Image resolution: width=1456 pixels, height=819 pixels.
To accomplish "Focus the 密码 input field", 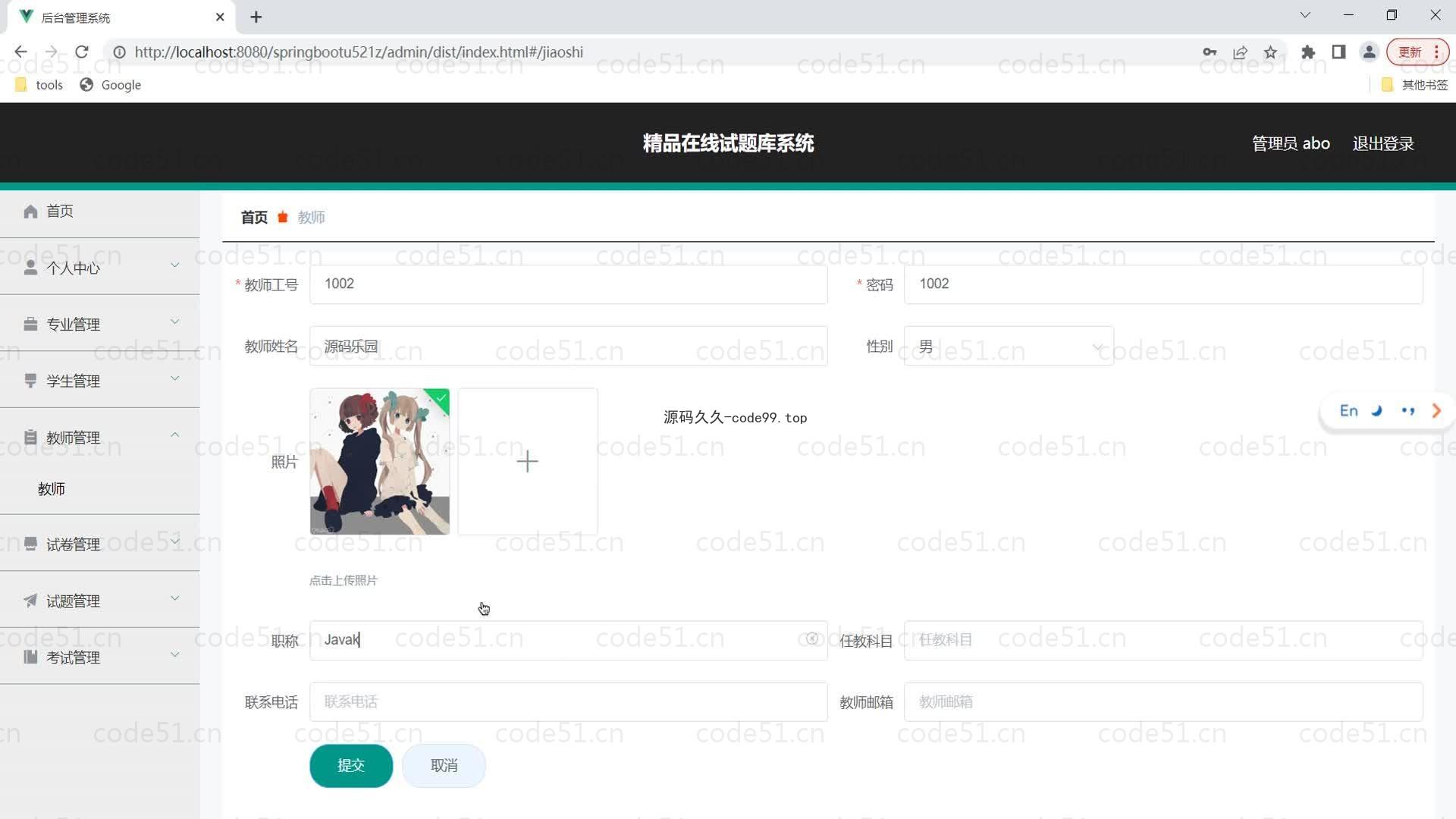I will point(1163,284).
